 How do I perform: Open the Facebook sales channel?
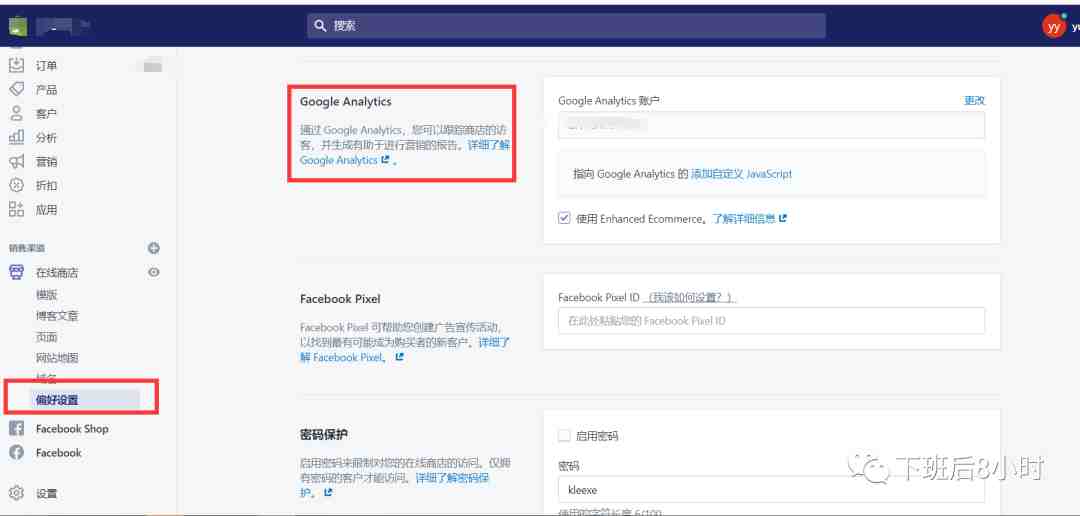pos(59,453)
